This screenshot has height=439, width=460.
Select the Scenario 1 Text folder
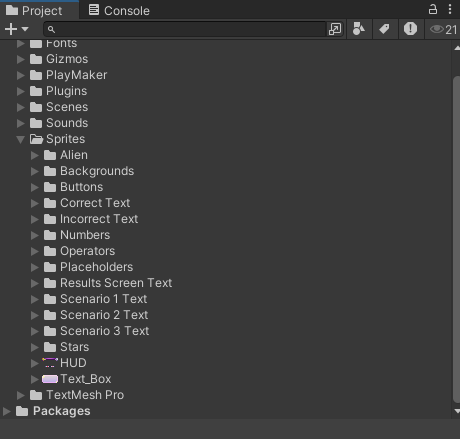103,299
